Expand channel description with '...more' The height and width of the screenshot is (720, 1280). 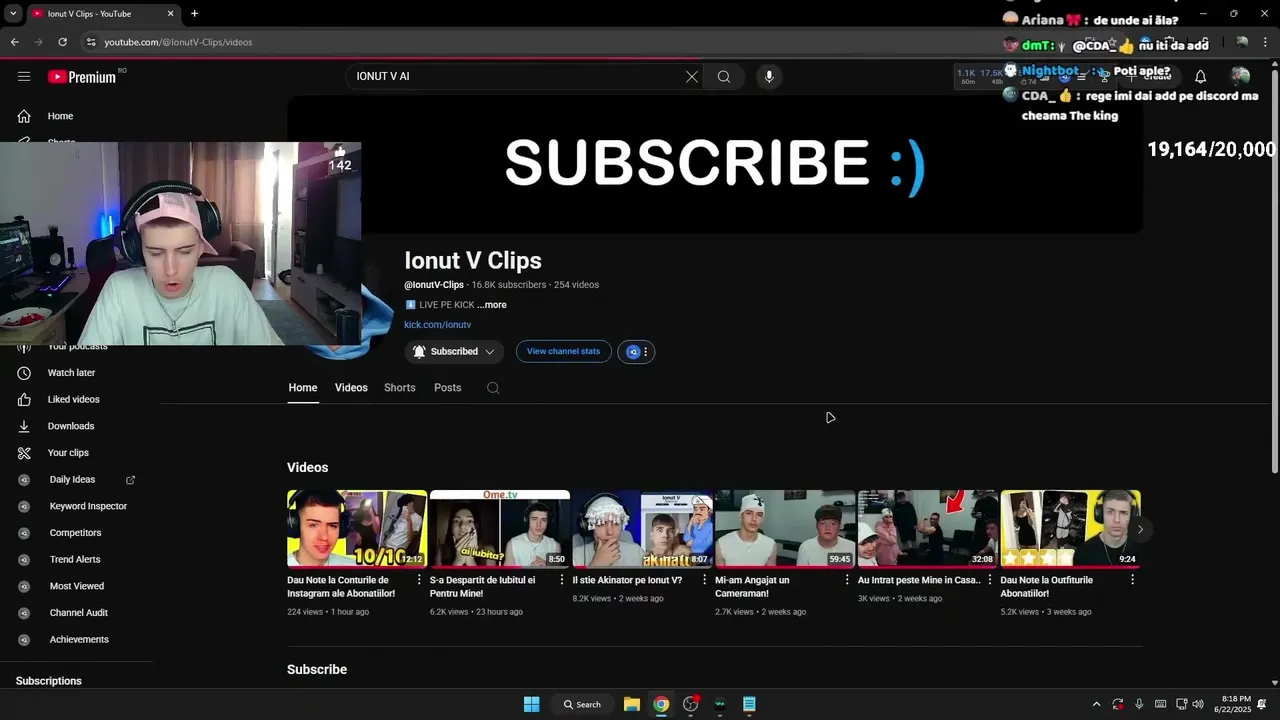(x=492, y=305)
